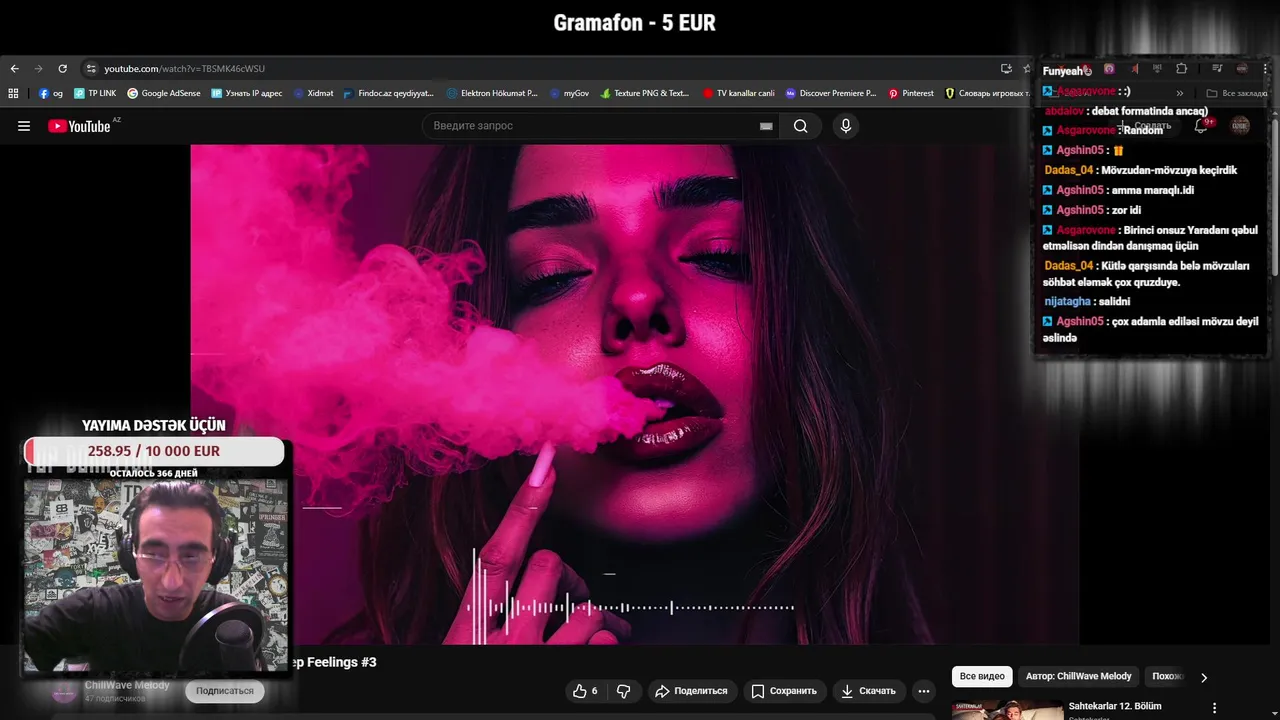
Task: Open the more actions three-dot button under the video
Action: [x=924, y=691]
